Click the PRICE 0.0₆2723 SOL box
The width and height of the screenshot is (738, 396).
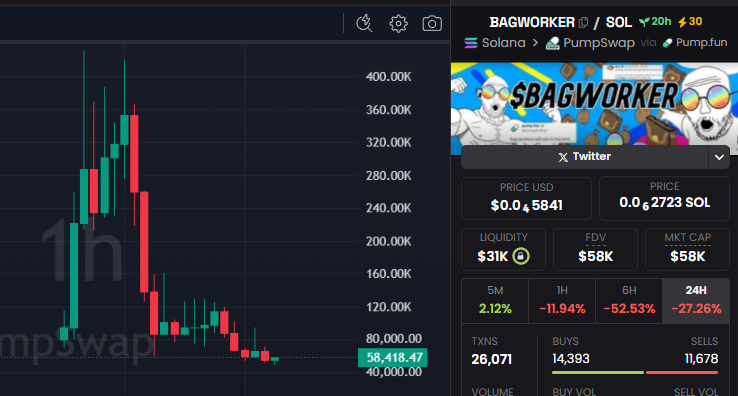click(664, 198)
